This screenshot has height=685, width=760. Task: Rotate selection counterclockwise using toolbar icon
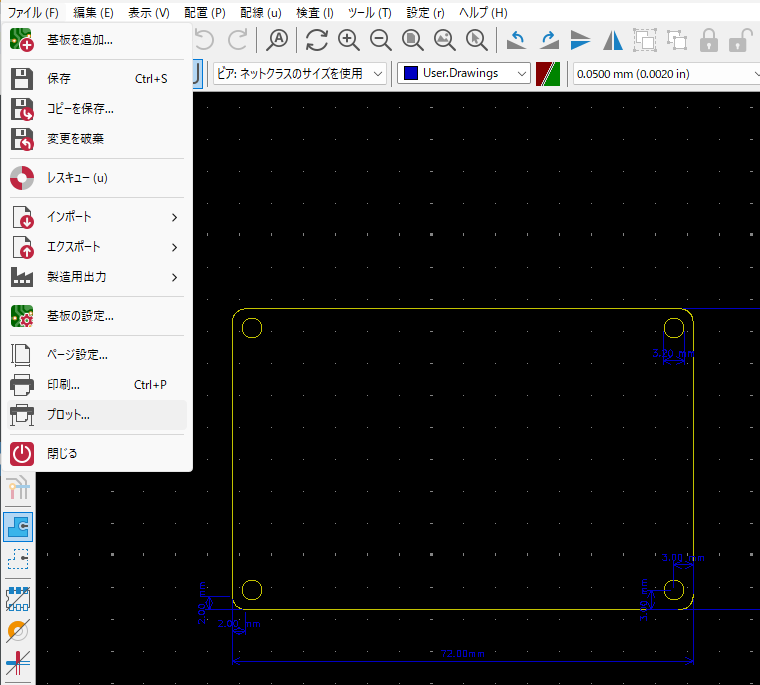(516, 40)
